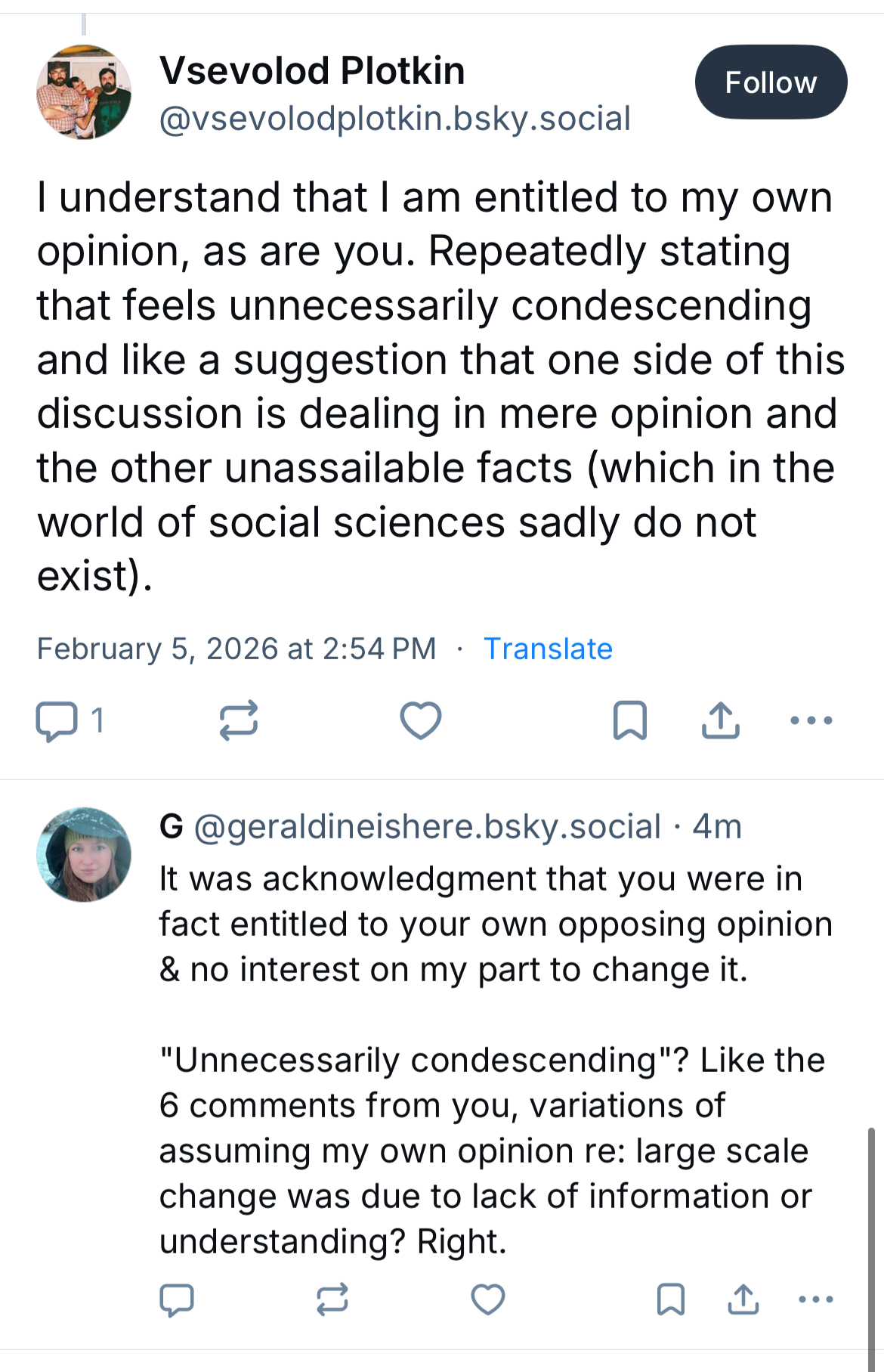This screenshot has height=1372, width=884.
Task: Like Geraldine's reply
Action: (488, 1300)
